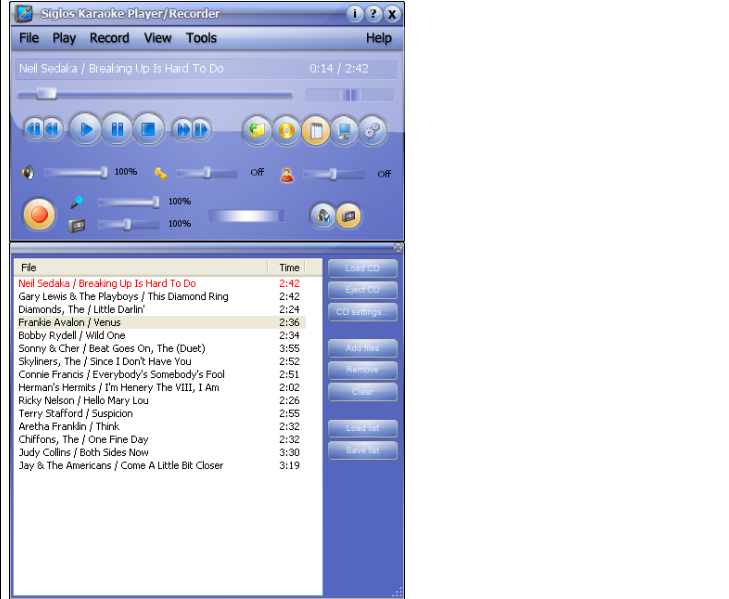Select Aretha Franklin / Think
The image size is (729, 599).
(161, 426)
